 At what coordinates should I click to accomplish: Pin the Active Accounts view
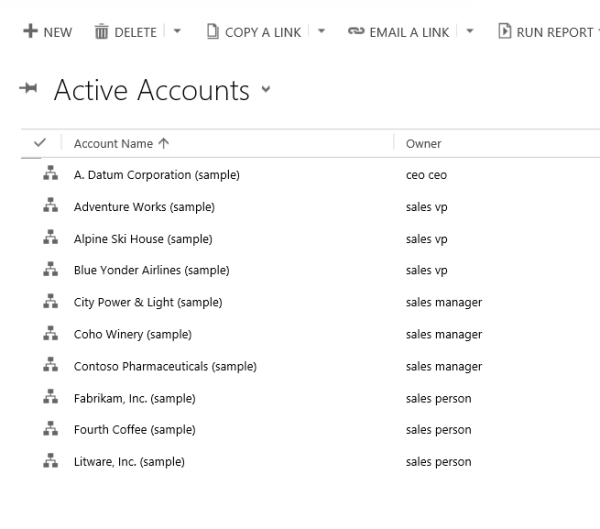click(x=30, y=91)
